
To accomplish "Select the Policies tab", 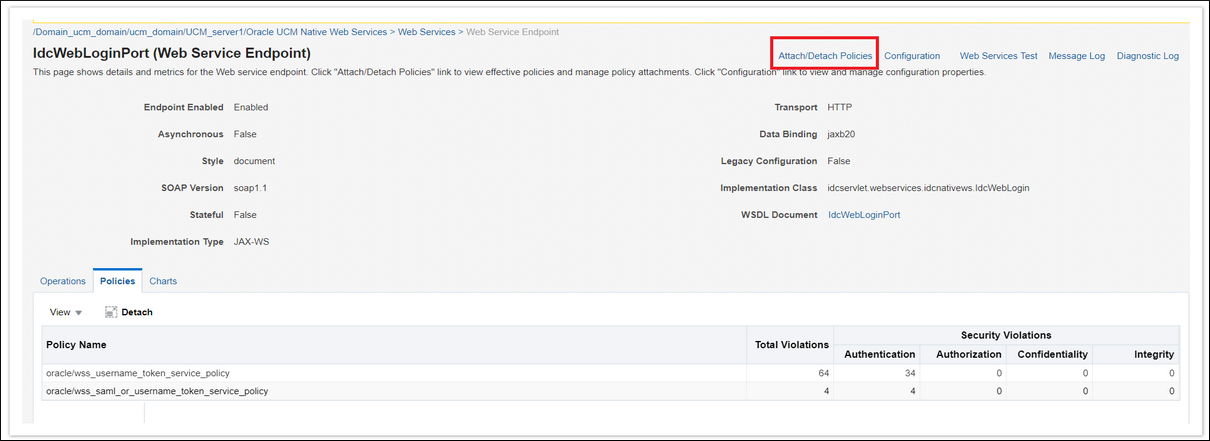I will [118, 281].
